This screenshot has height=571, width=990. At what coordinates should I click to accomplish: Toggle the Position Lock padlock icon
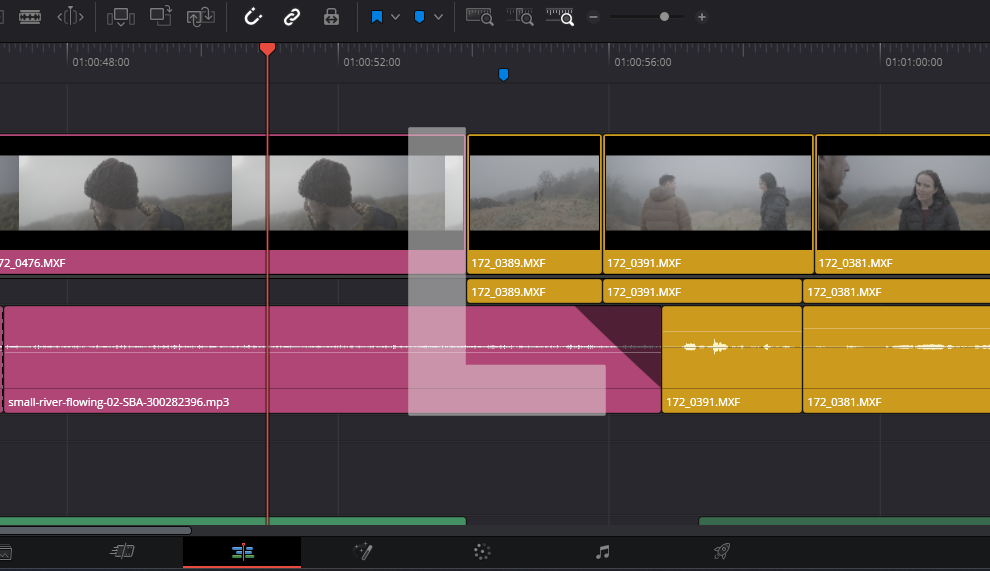331,17
